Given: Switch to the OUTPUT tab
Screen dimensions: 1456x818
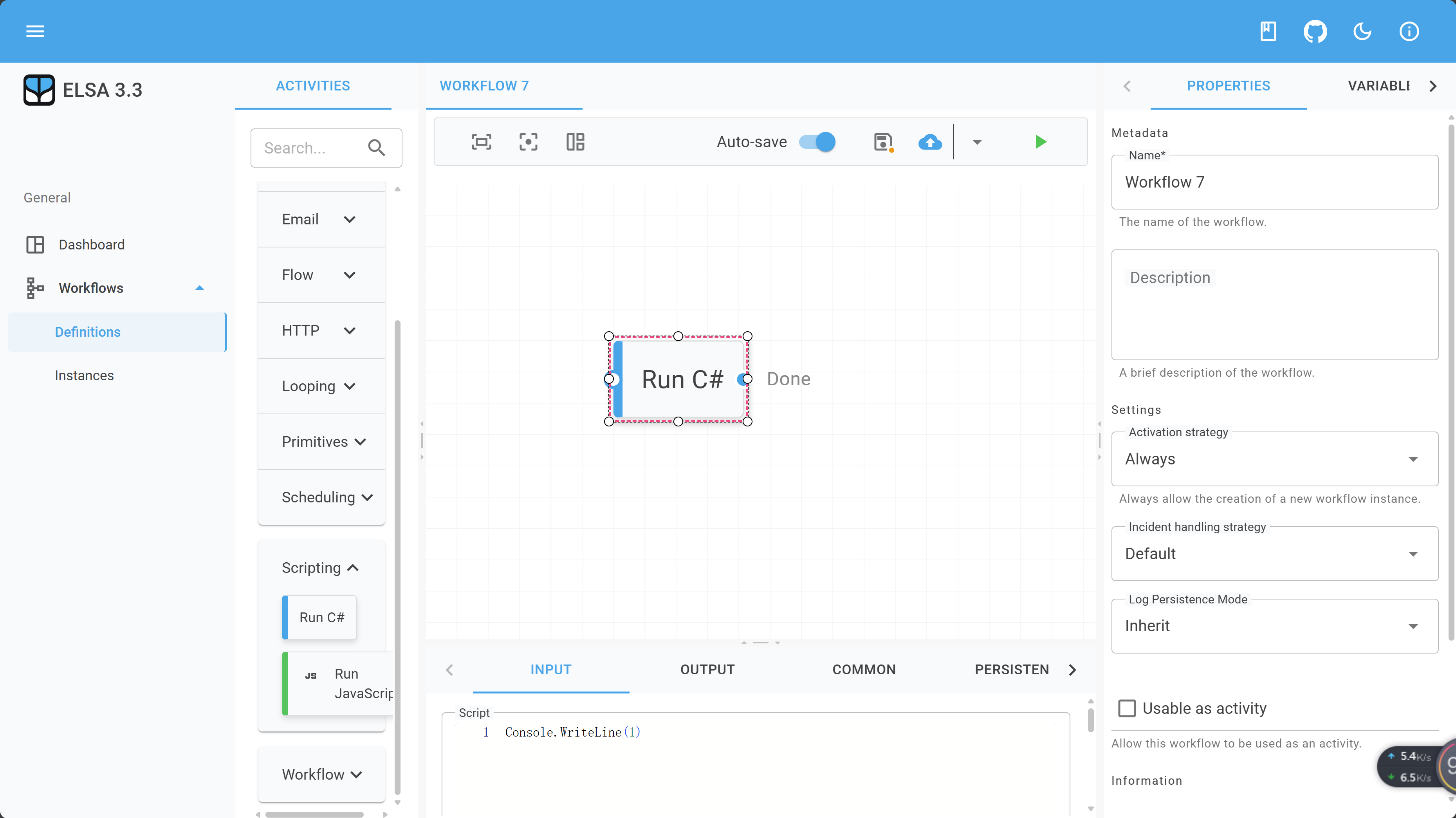Looking at the screenshot, I should tap(707, 669).
